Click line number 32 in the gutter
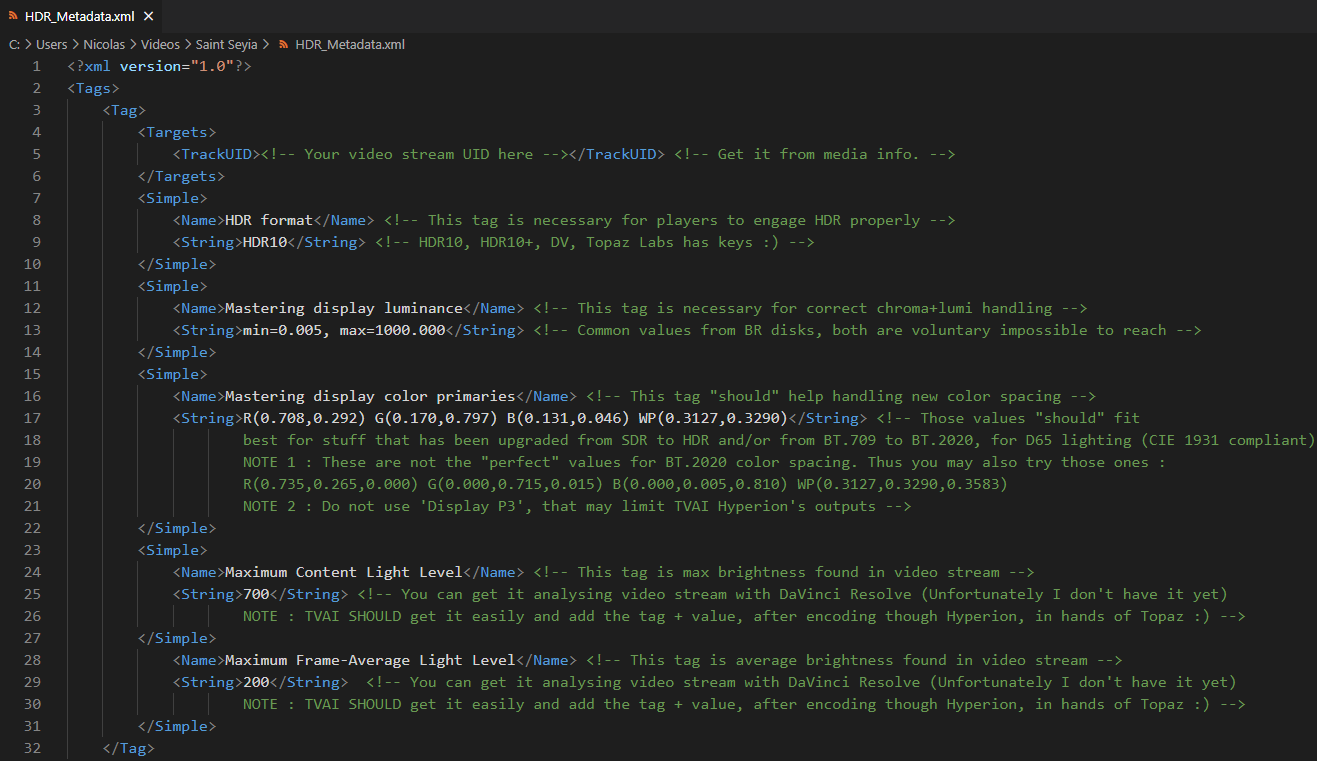Screen dimensions: 1317x761 point(32,748)
